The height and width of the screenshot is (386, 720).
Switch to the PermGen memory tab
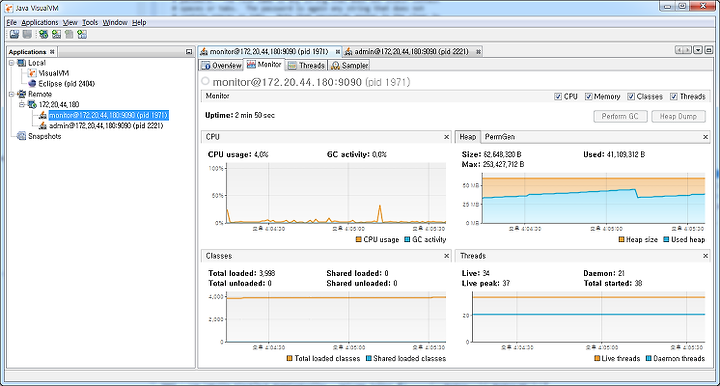pyautogui.click(x=500, y=137)
